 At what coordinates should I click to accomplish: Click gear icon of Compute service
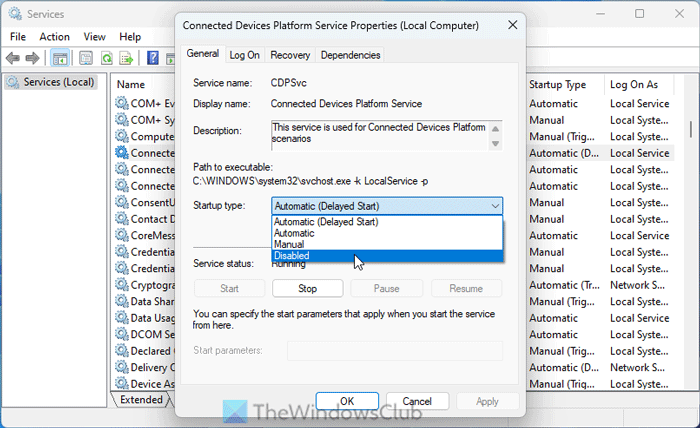(122, 136)
